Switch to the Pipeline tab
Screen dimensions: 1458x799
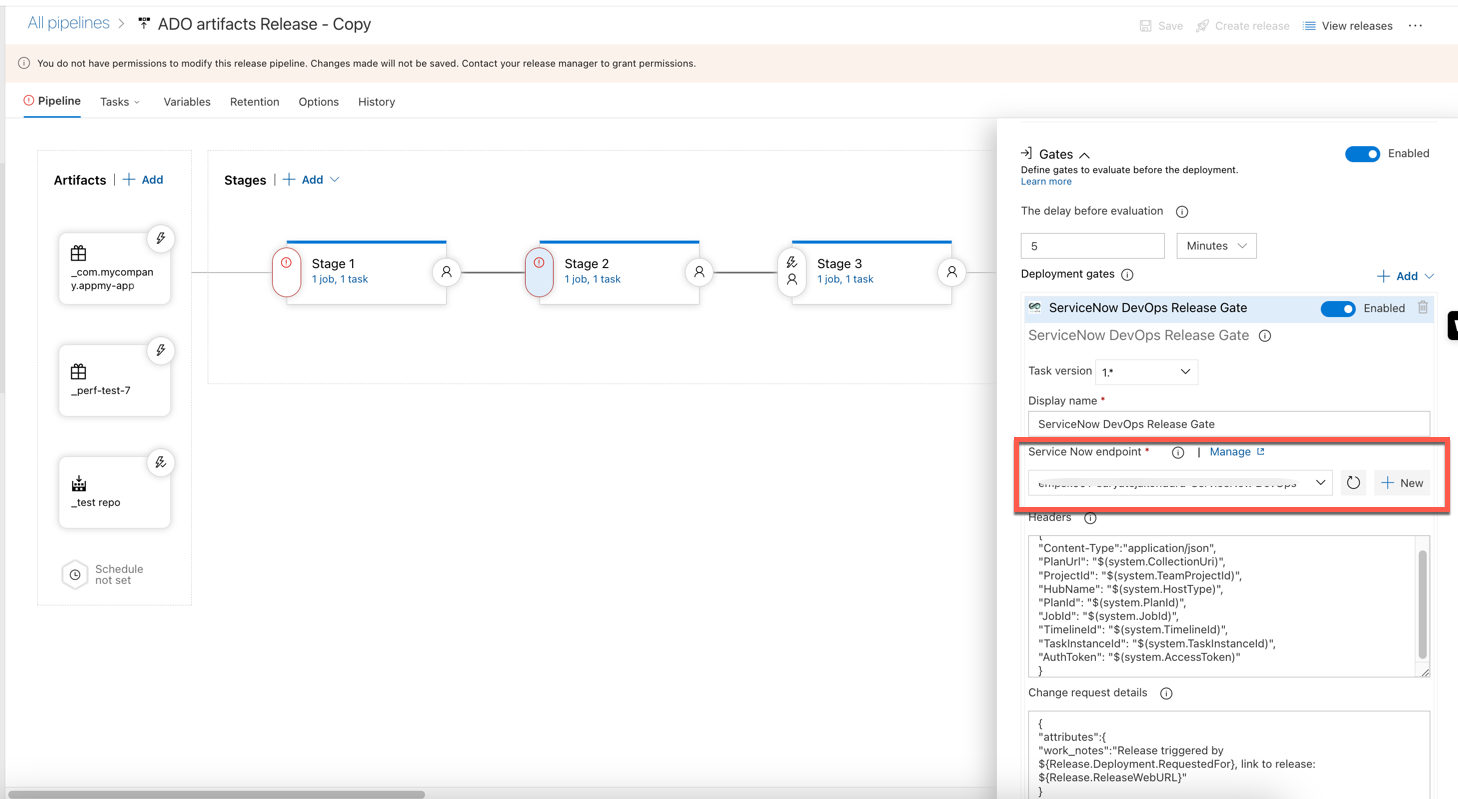point(52,101)
